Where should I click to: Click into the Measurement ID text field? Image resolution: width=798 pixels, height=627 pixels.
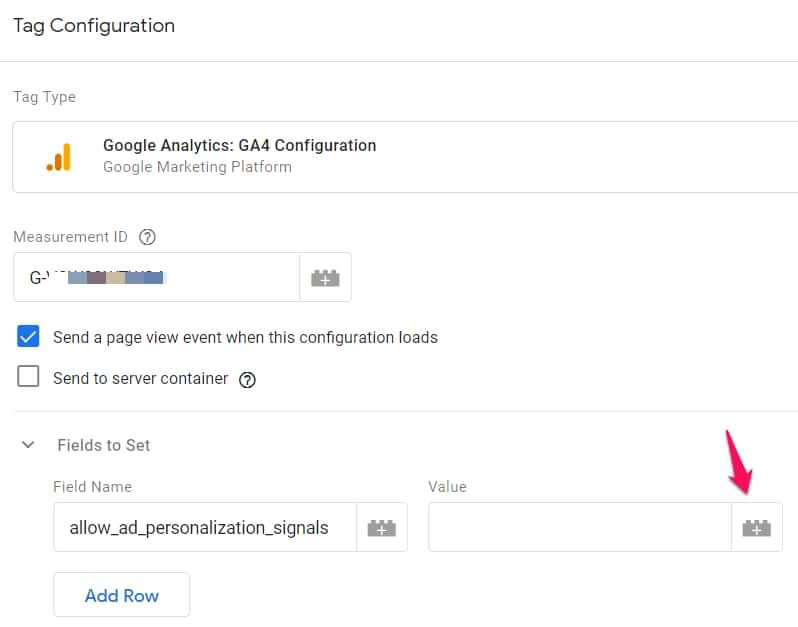click(x=156, y=278)
